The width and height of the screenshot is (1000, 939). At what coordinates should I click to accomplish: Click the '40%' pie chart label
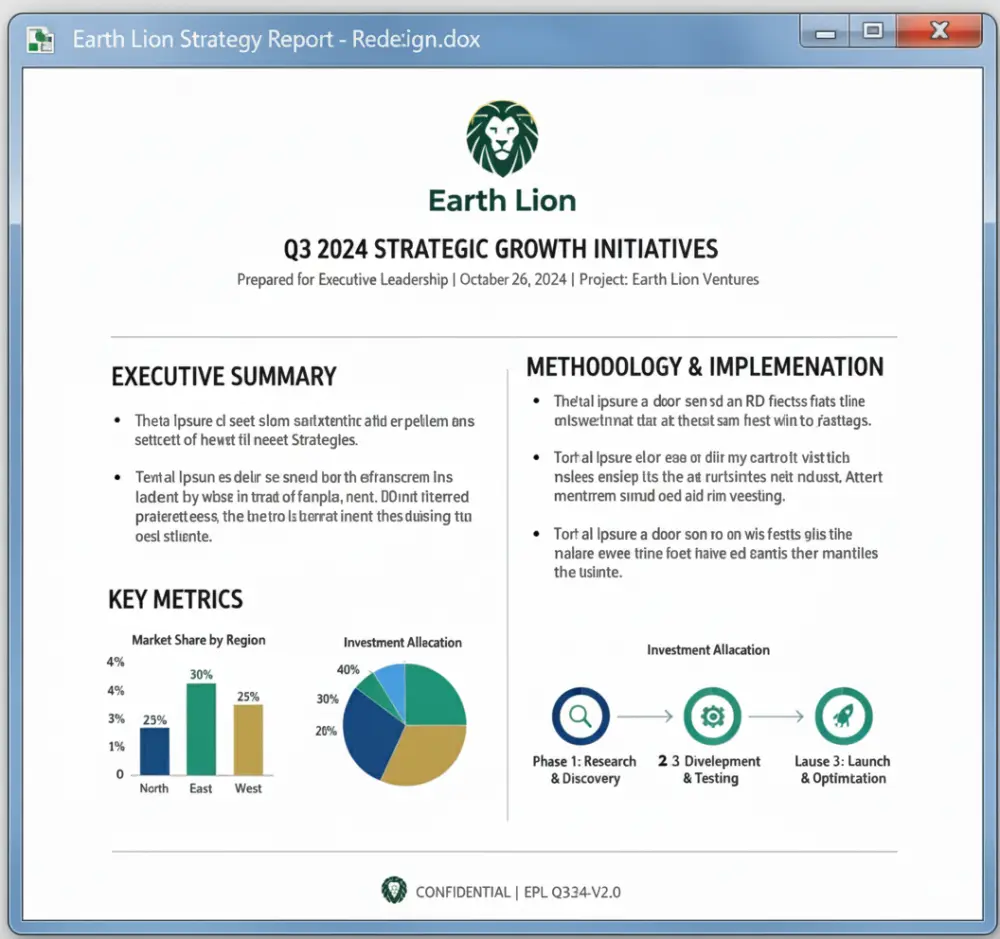point(348,670)
